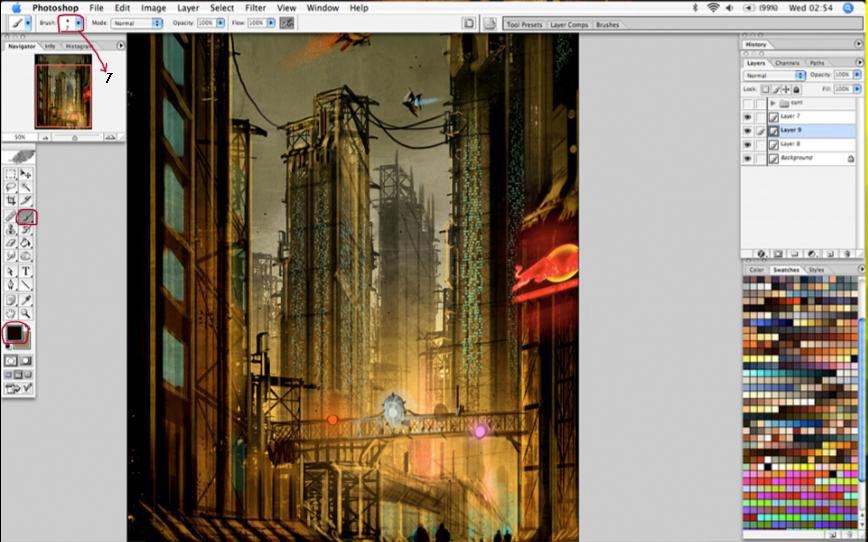
Task: Switch to the Color tab
Action: (x=756, y=270)
